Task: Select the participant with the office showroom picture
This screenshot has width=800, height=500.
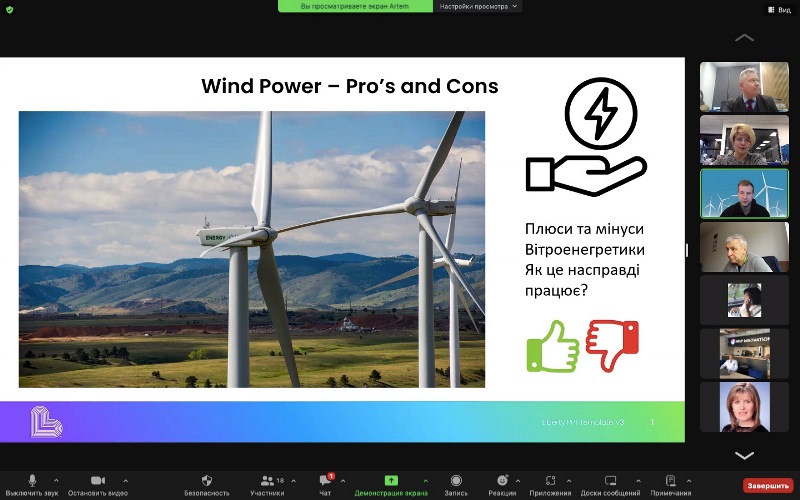Action: point(744,354)
